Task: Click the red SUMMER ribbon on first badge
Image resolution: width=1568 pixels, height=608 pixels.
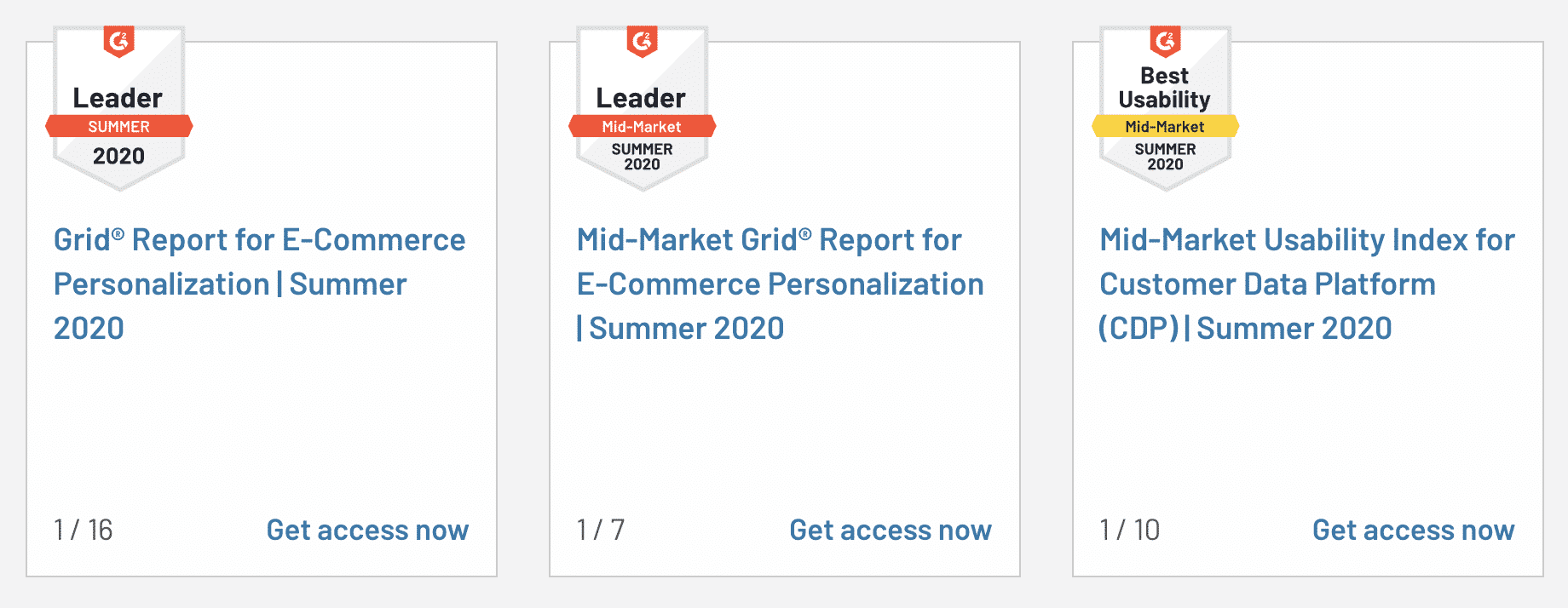Action: [119, 127]
